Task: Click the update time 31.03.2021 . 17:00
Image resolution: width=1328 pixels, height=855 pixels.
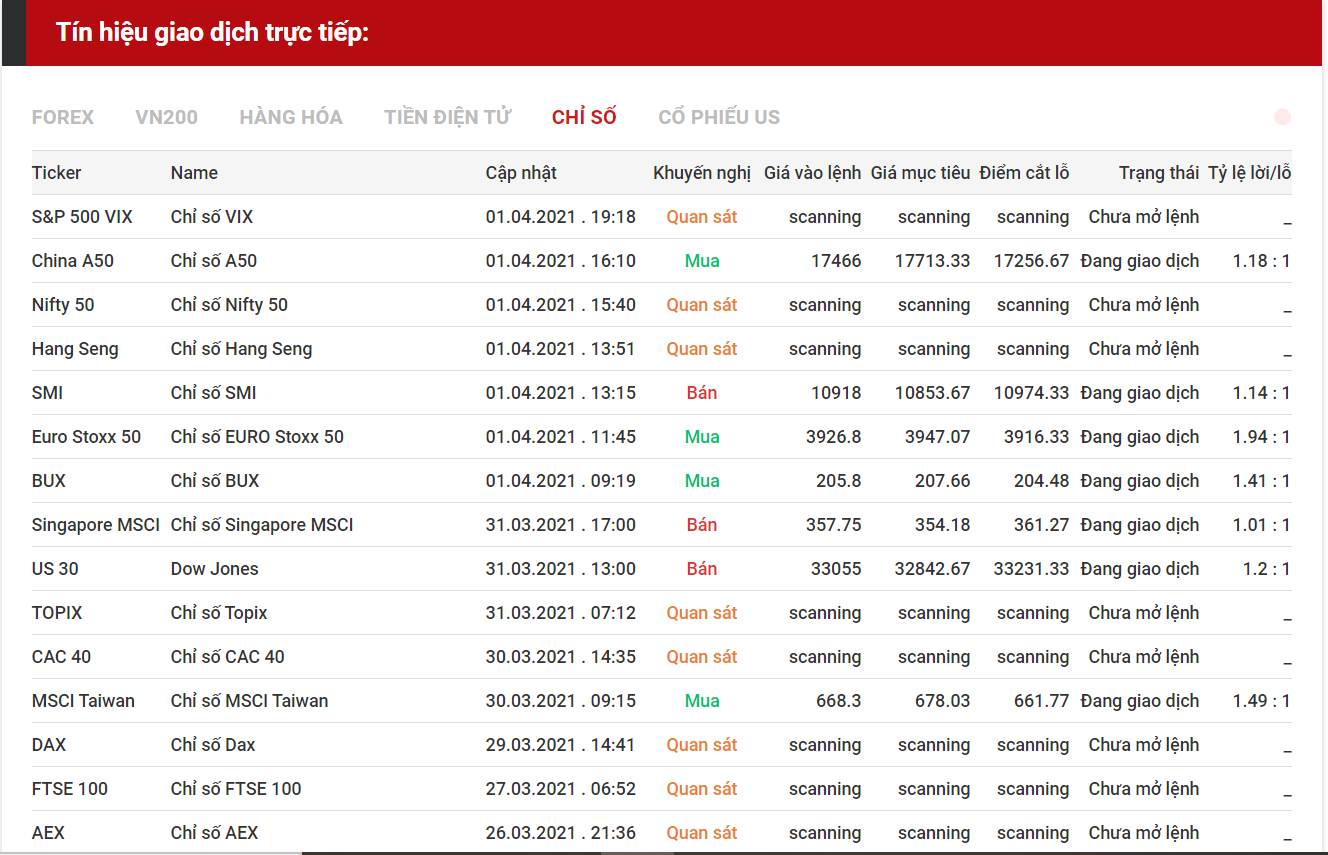Action: [561, 525]
